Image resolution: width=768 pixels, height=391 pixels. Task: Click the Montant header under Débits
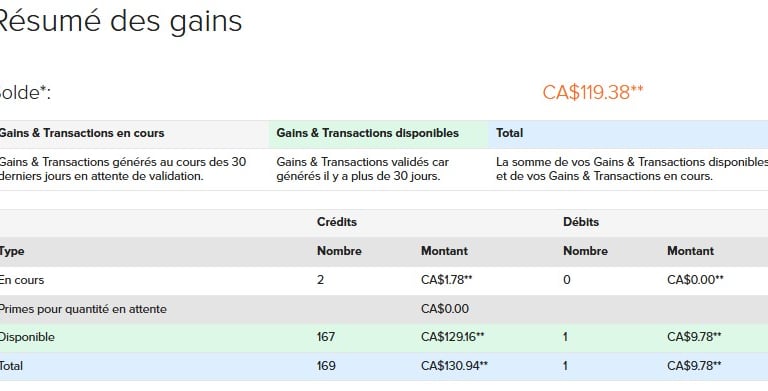coord(690,251)
